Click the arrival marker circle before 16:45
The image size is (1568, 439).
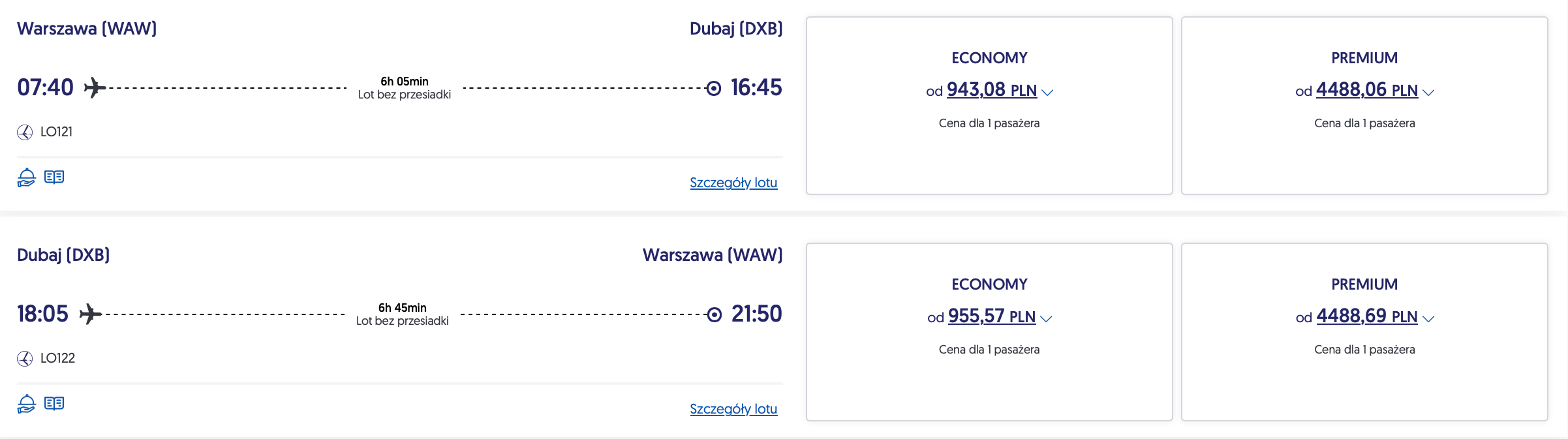[714, 88]
